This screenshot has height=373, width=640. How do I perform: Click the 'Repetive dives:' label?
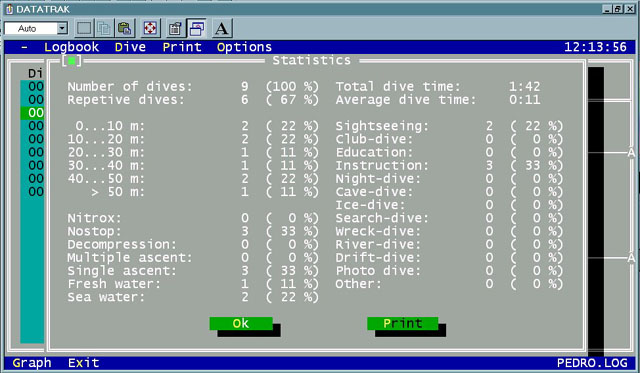tap(126, 100)
